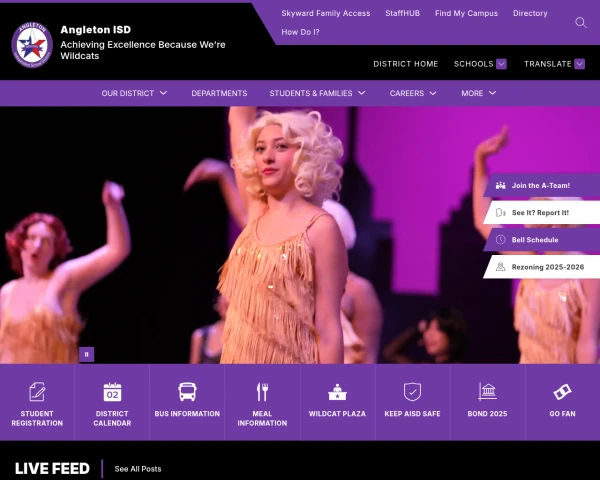Screen dimensions: 600x480
Task: Expand the Students & Families chevron
Action: pos(362,93)
